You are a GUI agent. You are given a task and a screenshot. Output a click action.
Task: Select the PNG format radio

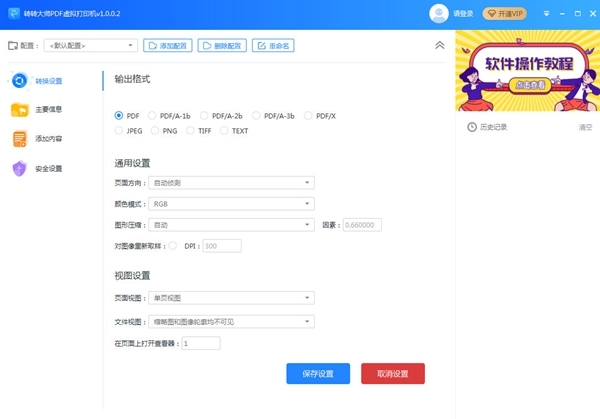point(155,131)
